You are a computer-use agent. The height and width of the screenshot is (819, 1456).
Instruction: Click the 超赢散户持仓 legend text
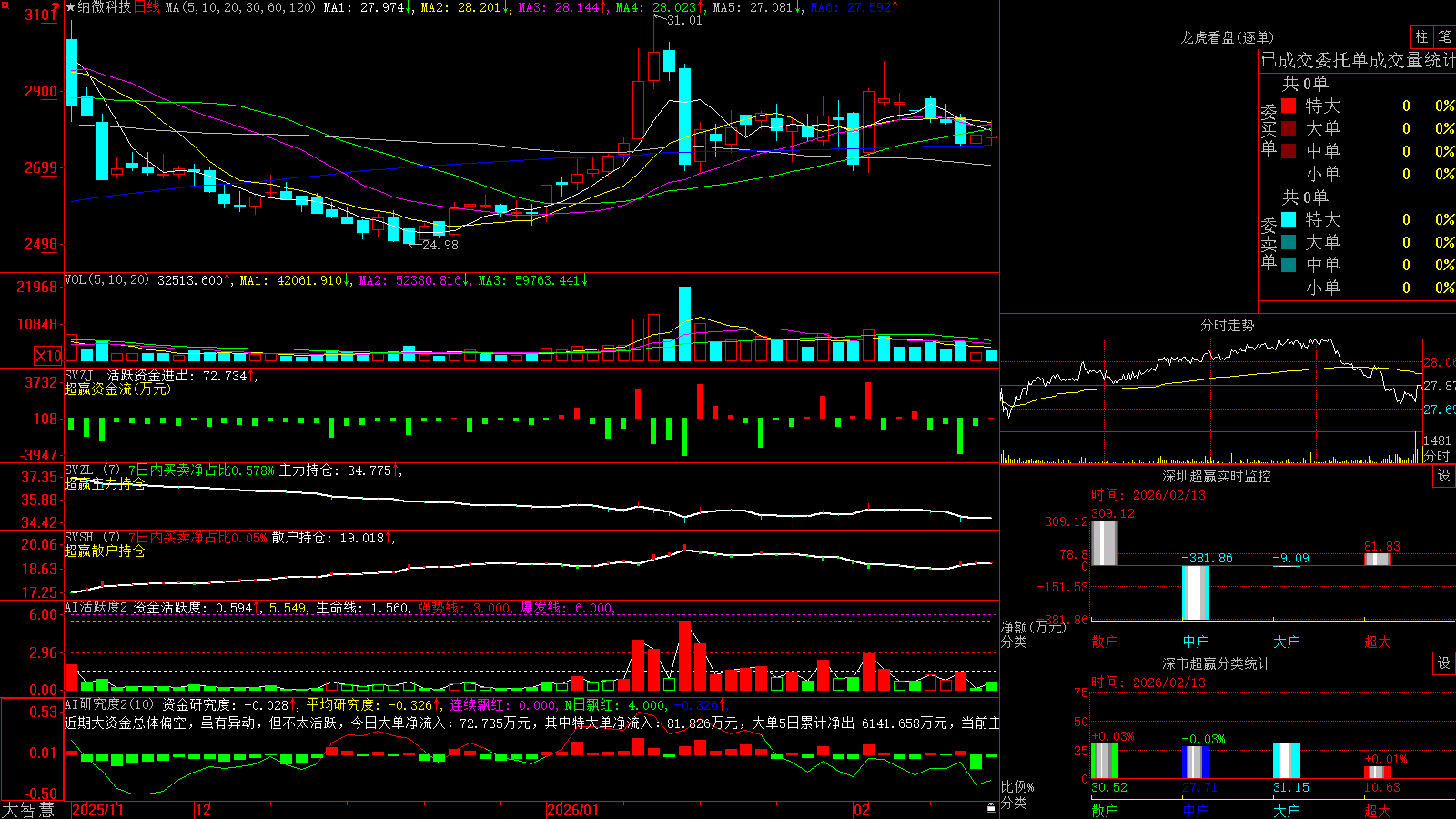click(x=105, y=551)
